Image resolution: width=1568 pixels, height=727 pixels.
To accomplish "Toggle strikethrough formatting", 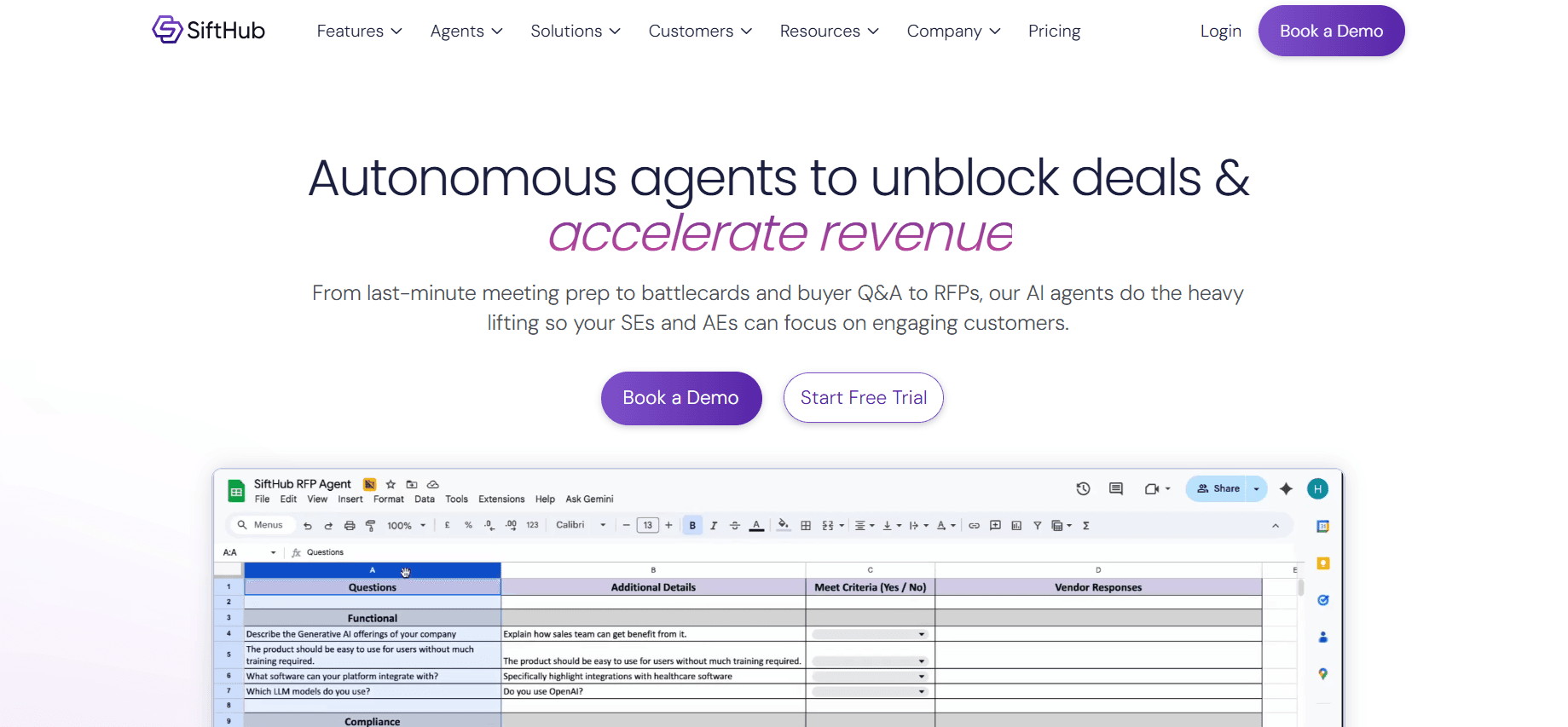I will click(735, 526).
